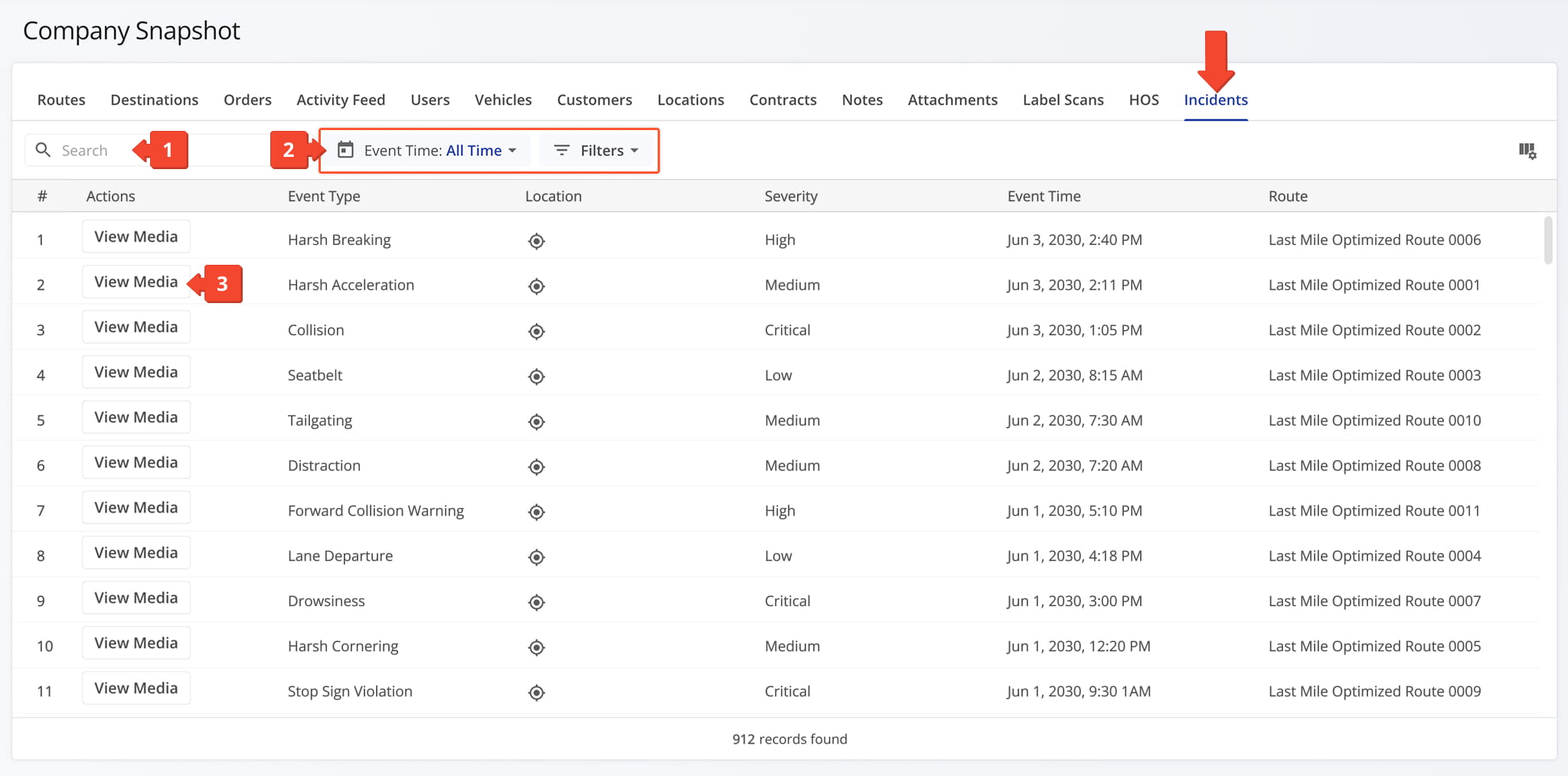The width and height of the screenshot is (1568, 776).
Task: Click 'Critical' severity in Collision row
Action: 787,330
